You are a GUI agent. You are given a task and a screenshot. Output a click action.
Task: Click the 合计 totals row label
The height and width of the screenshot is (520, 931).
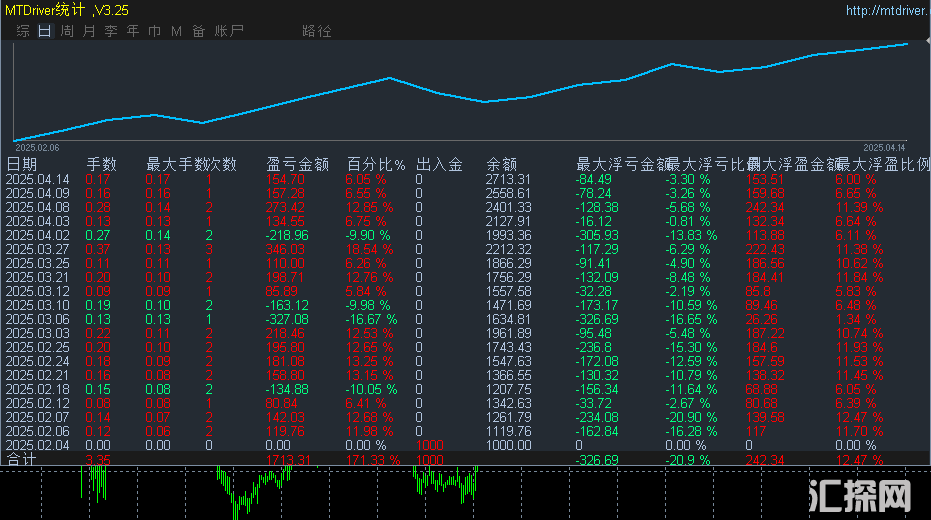click(21, 459)
